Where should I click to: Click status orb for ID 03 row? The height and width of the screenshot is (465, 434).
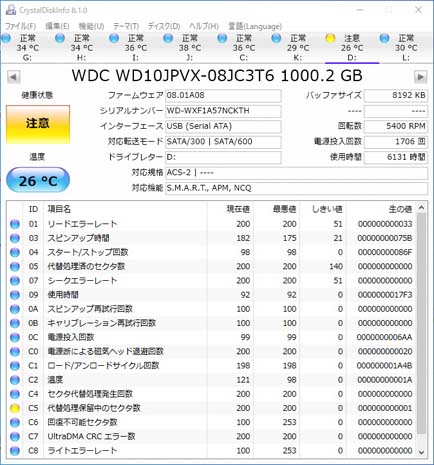pos(15,238)
